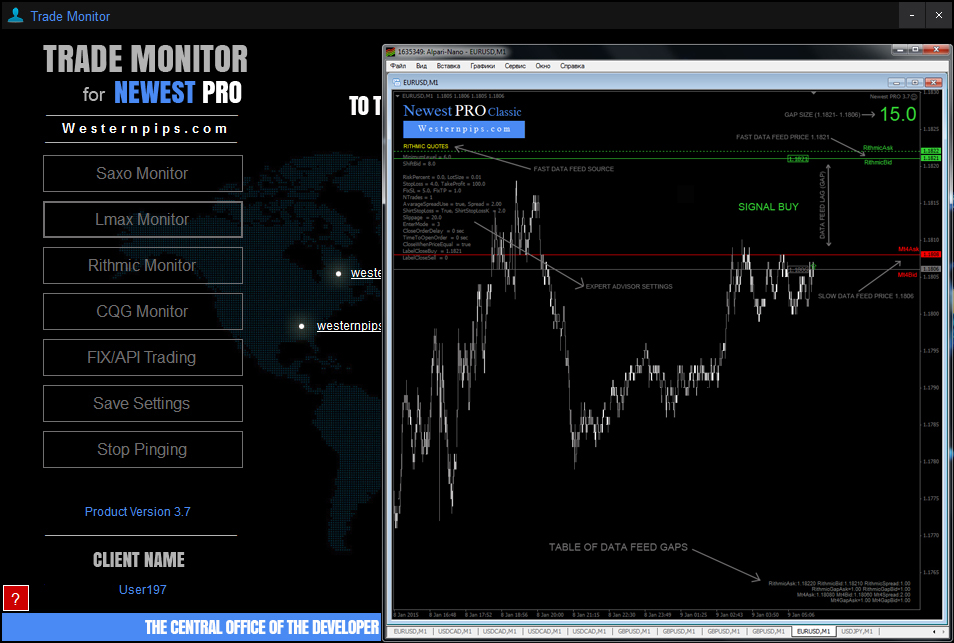The height and width of the screenshot is (643, 954).
Task: Open the CQG Monitor
Action: tap(142, 311)
